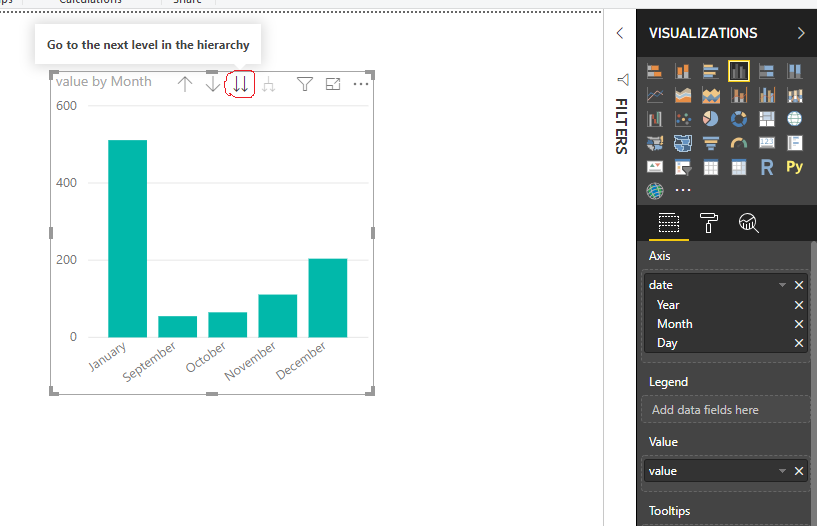
Task: Select the Gauge visualization
Action: [x=739, y=143]
